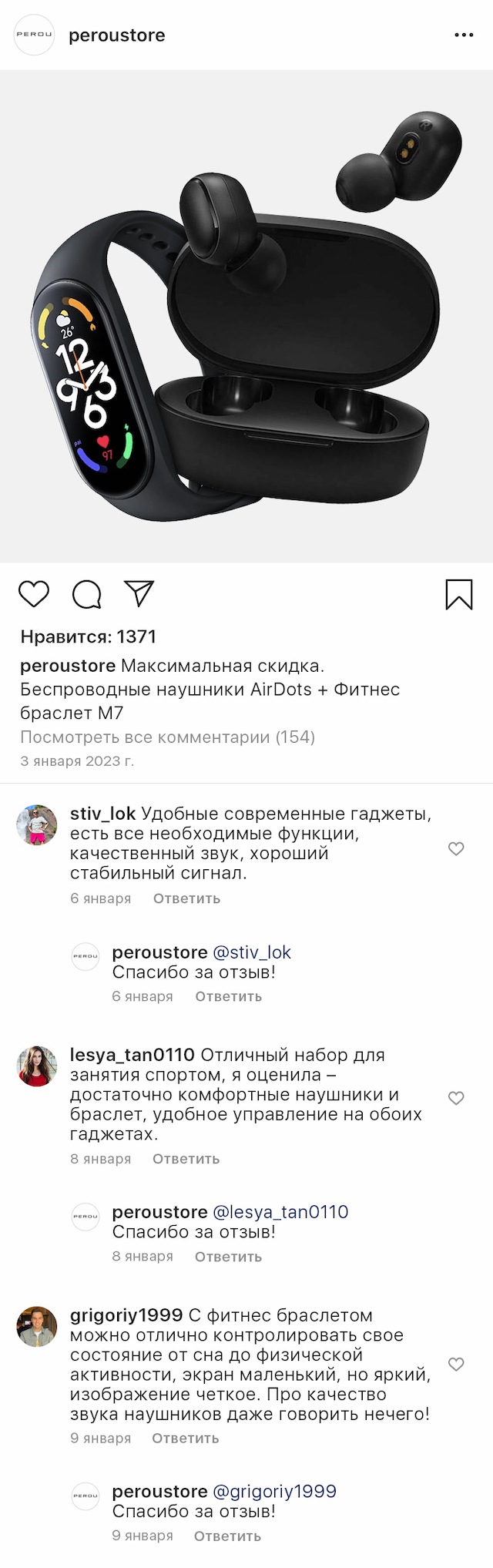Viewport: 493px width, 1568px height.
Task: Open the peroustore profile logo in header
Action: click(x=35, y=35)
